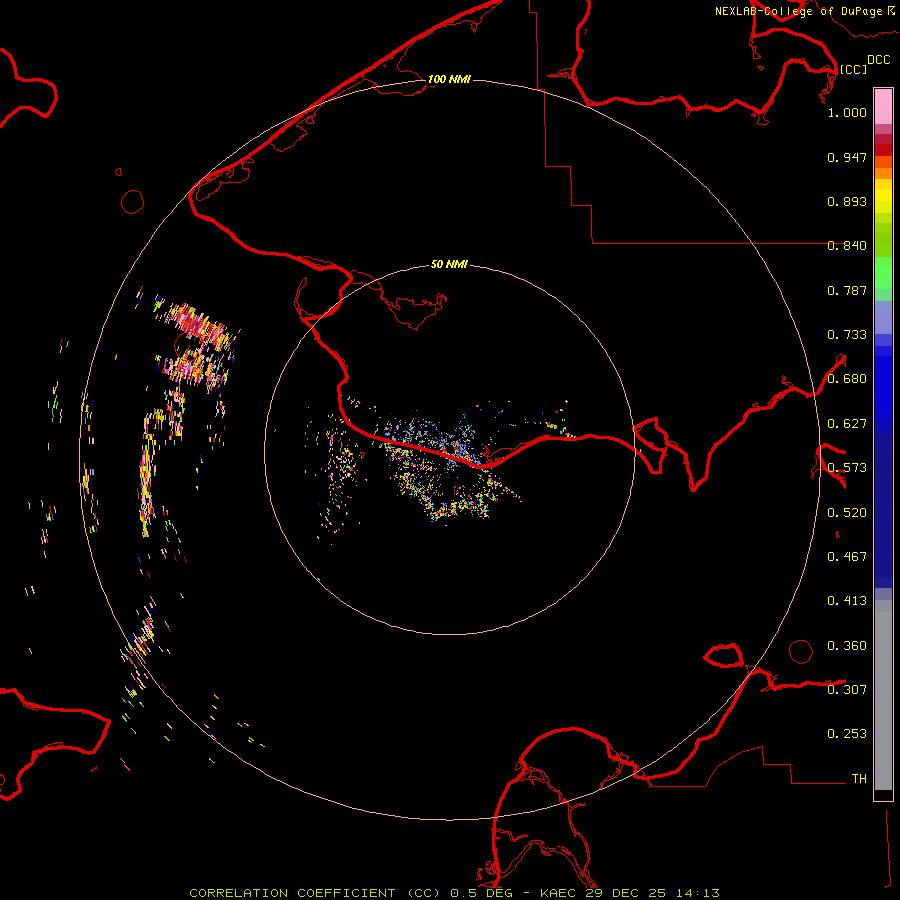This screenshot has height=900, width=900.
Task: Click the 0.680 scale value
Action: point(847,379)
